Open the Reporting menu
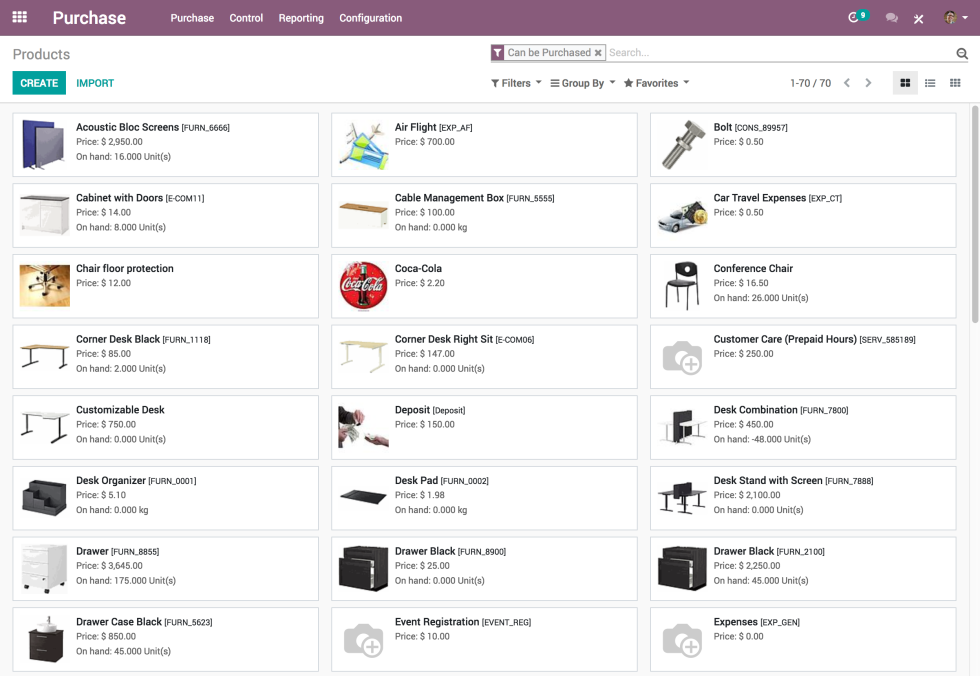Image resolution: width=980 pixels, height=676 pixels. 301,18
